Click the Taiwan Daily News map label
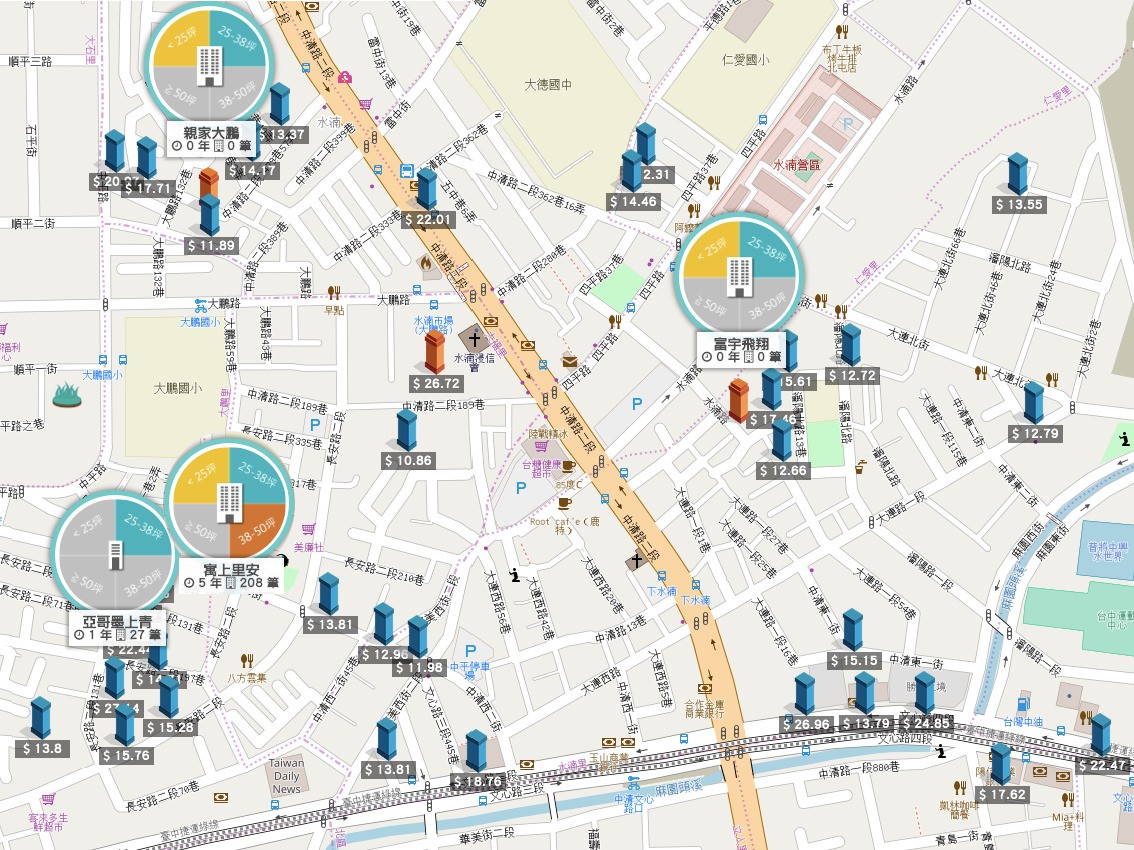 tap(286, 775)
